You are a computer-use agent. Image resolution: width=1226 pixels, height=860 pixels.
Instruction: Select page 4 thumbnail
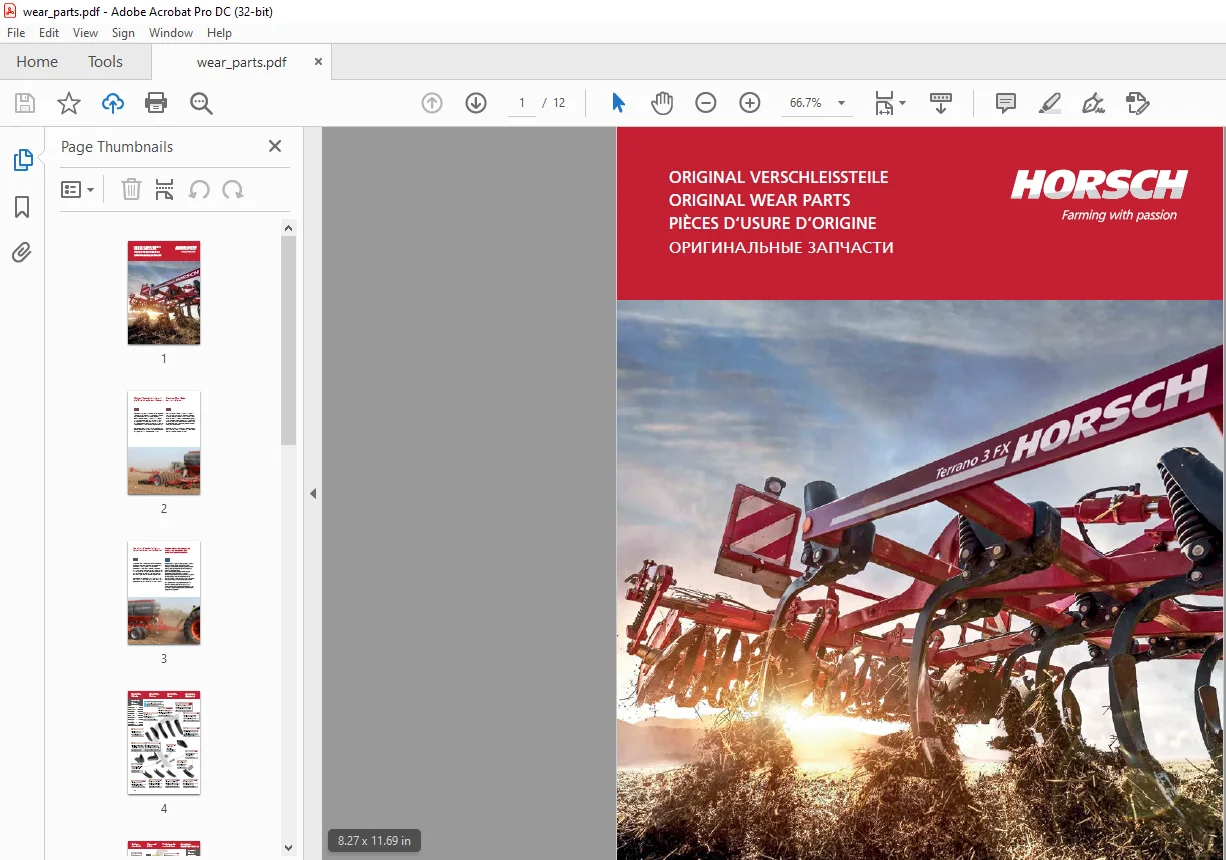[164, 742]
